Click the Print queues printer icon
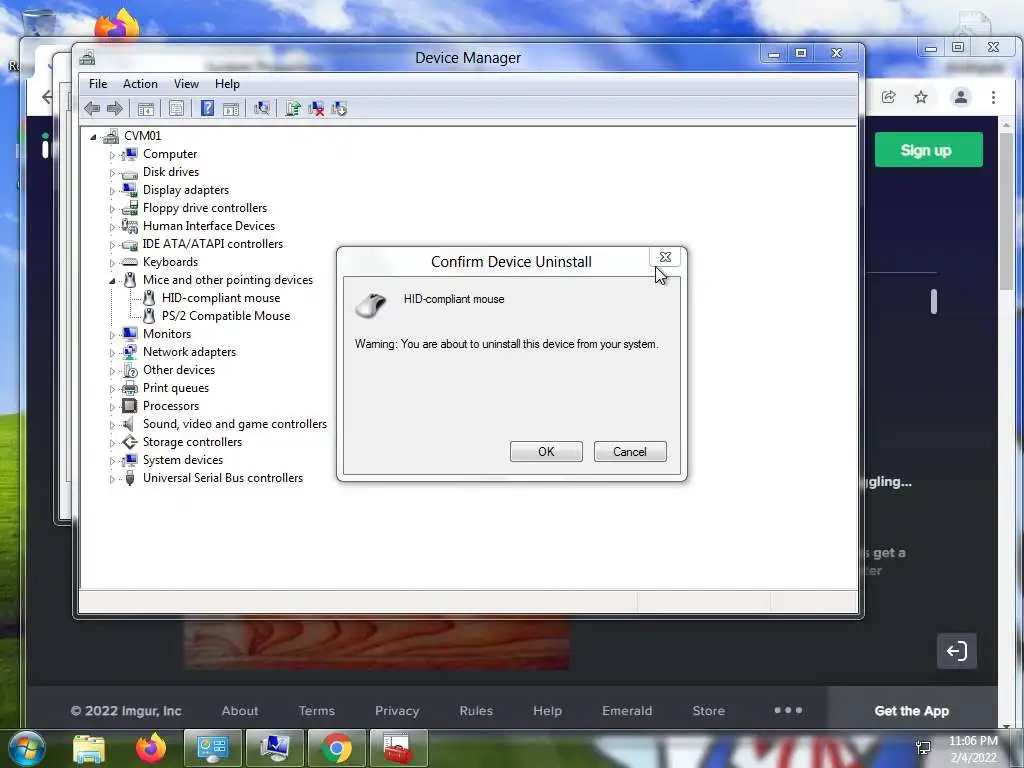Screen dimensions: 1024x768 130,388
